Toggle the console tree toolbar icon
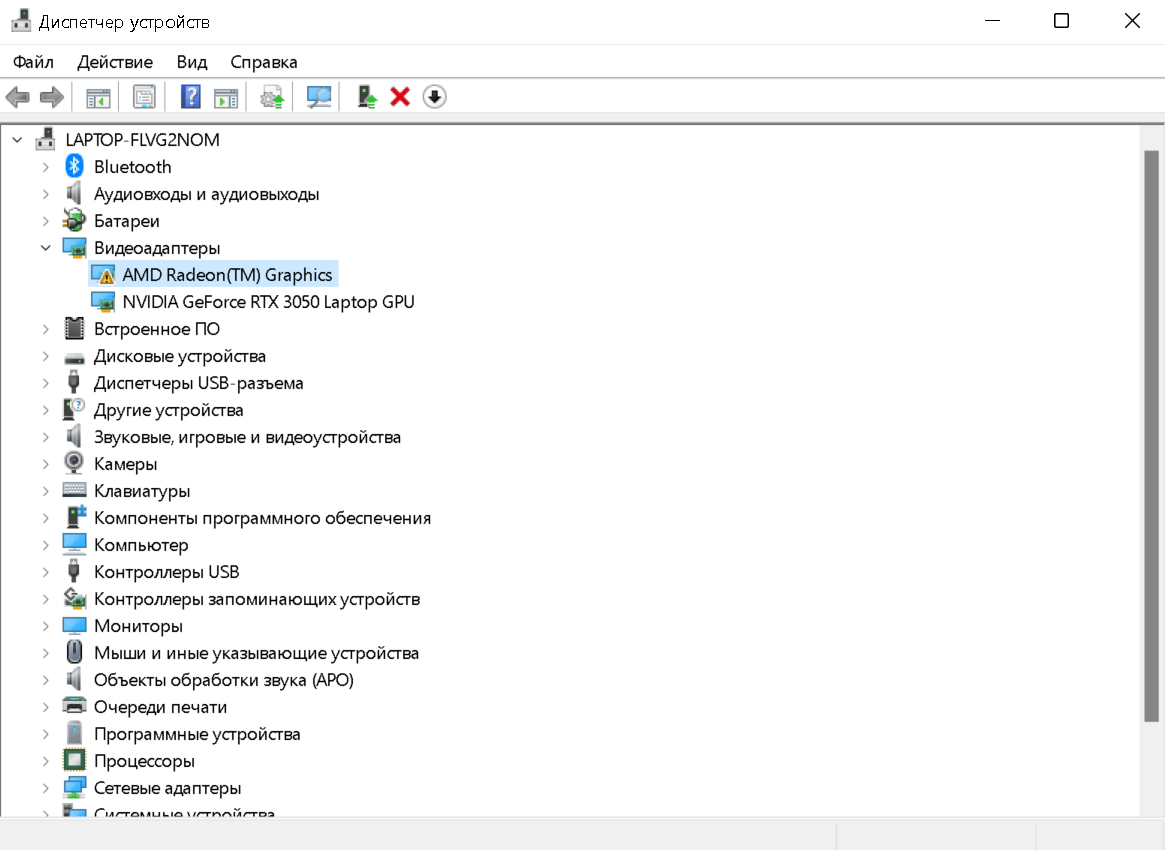Screen dimensions: 1165x850 click(x=98, y=97)
